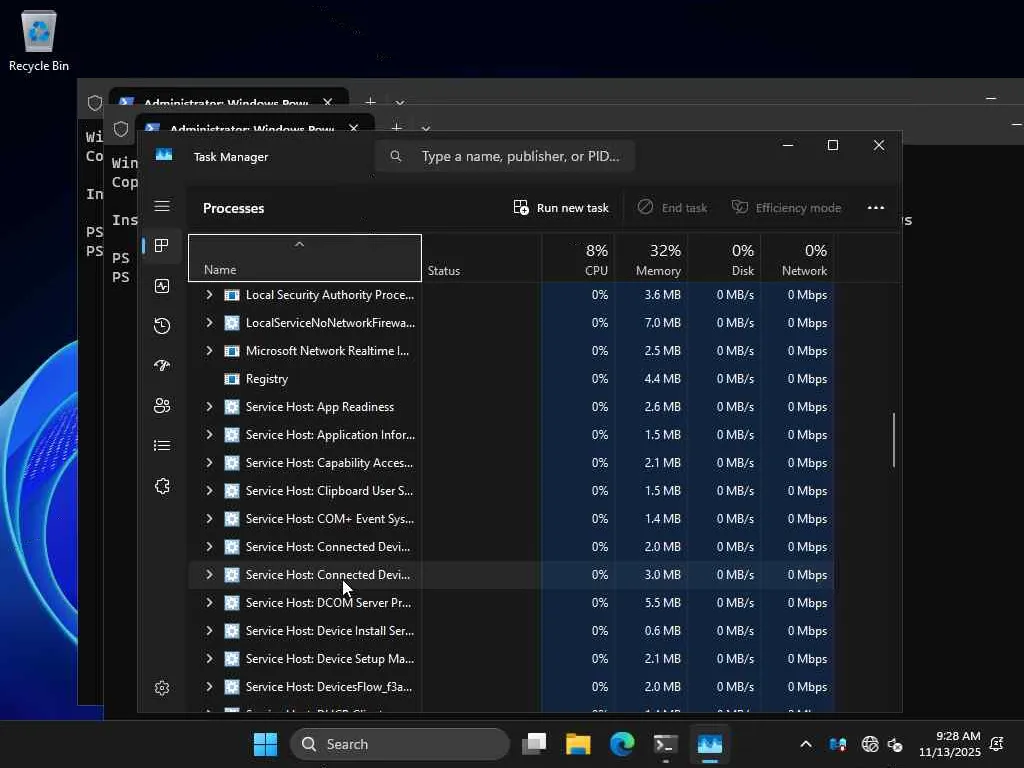Open Task View from the taskbar
The height and width of the screenshot is (768, 1024).
(534, 744)
